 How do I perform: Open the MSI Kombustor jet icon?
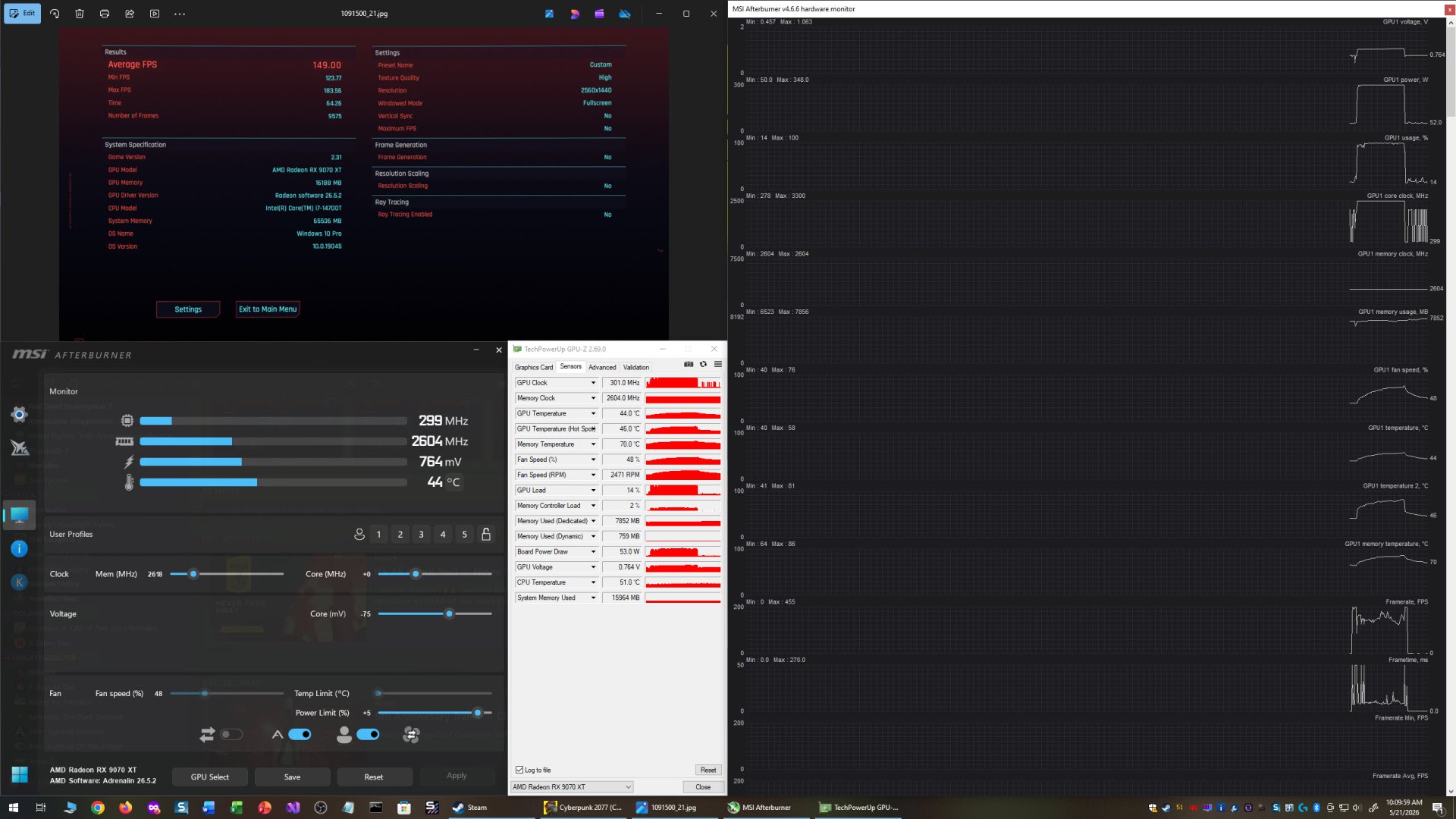[20, 448]
